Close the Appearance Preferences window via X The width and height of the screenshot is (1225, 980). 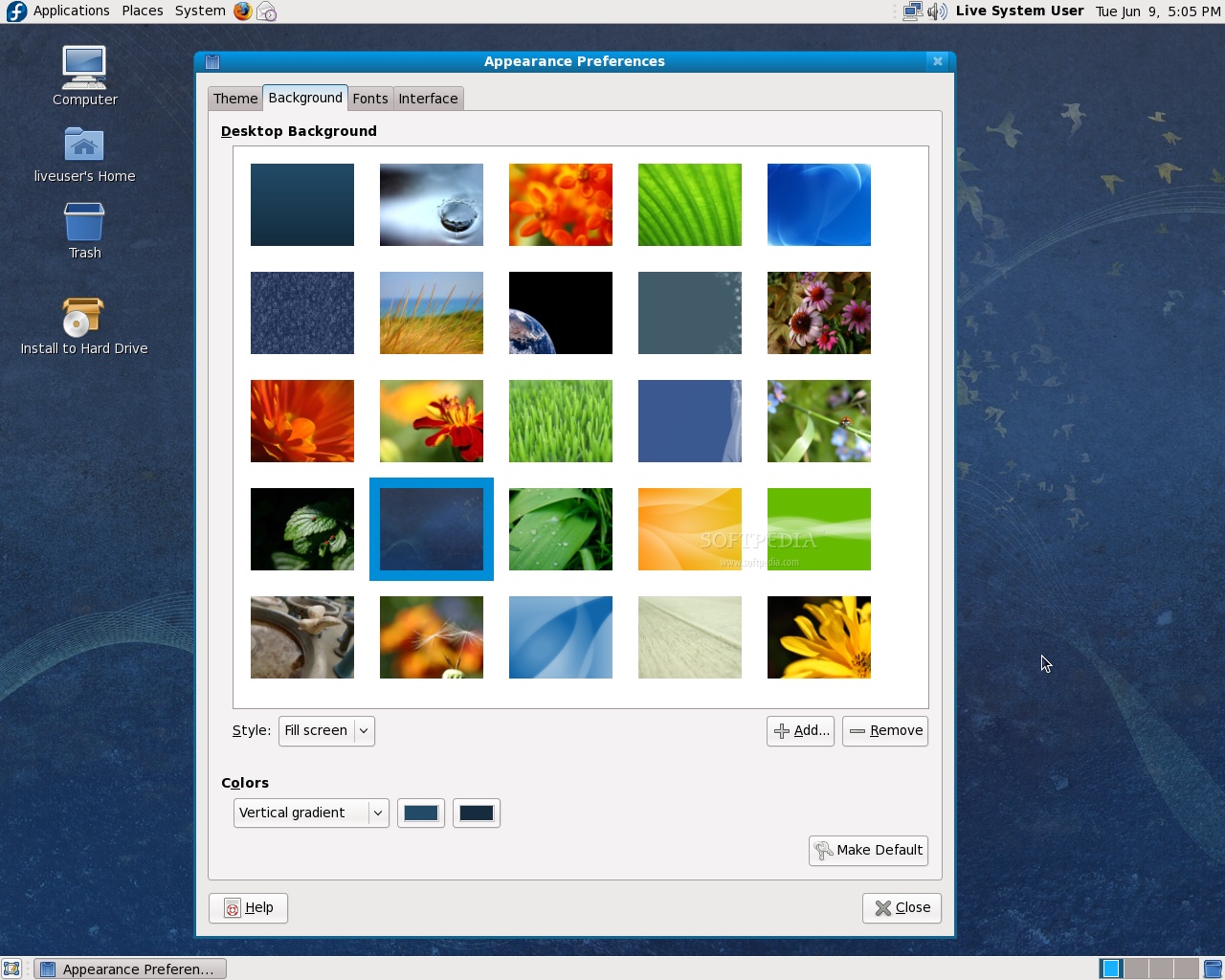[938, 61]
